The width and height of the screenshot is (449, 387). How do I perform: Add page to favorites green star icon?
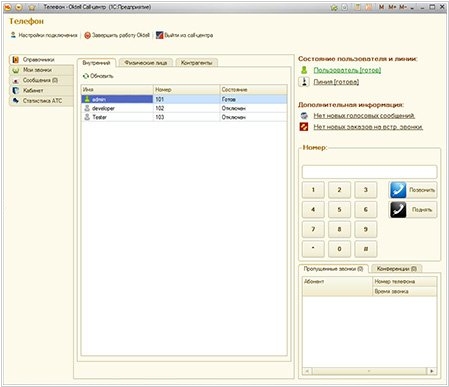click(x=334, y=7)
